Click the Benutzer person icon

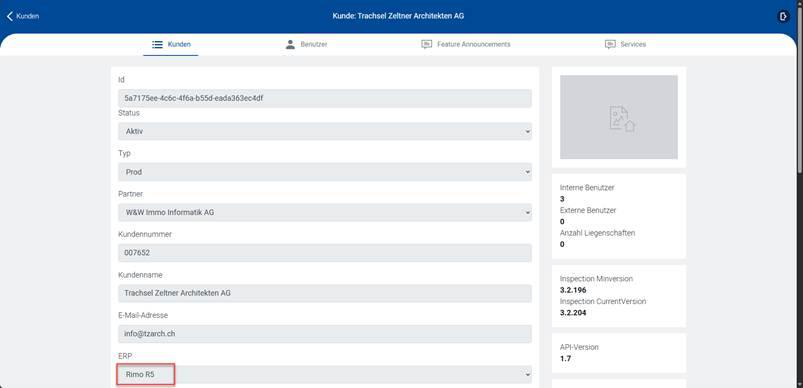click(290, 44)
